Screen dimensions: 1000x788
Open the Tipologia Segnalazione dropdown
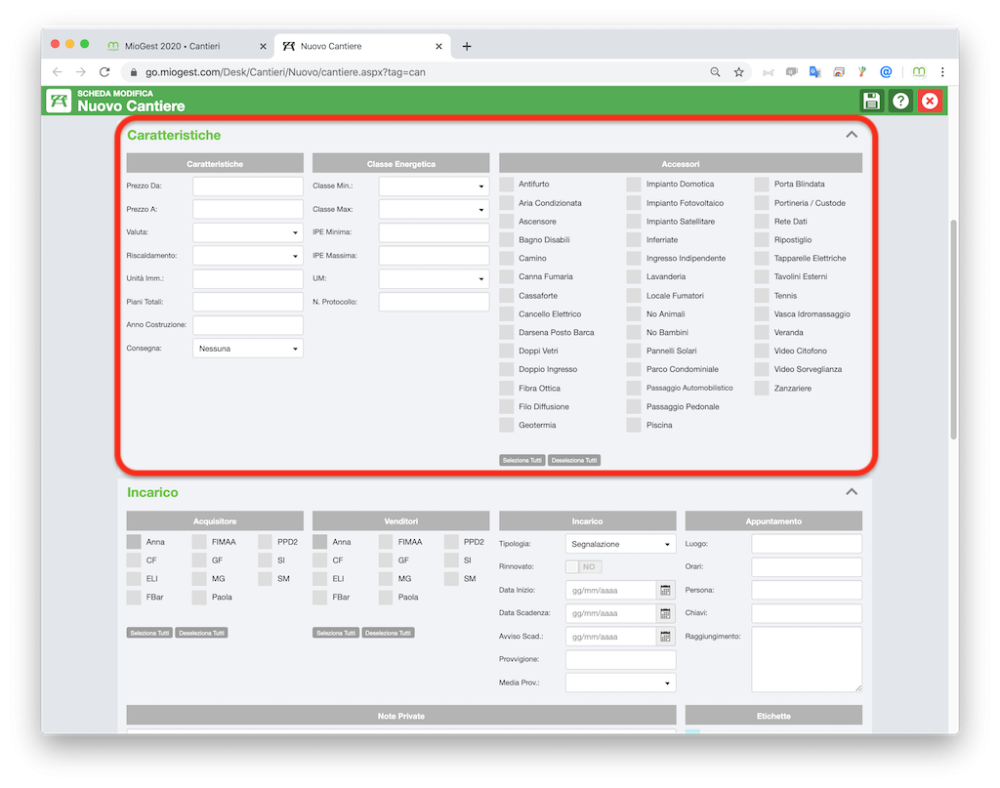click(621, 544)
